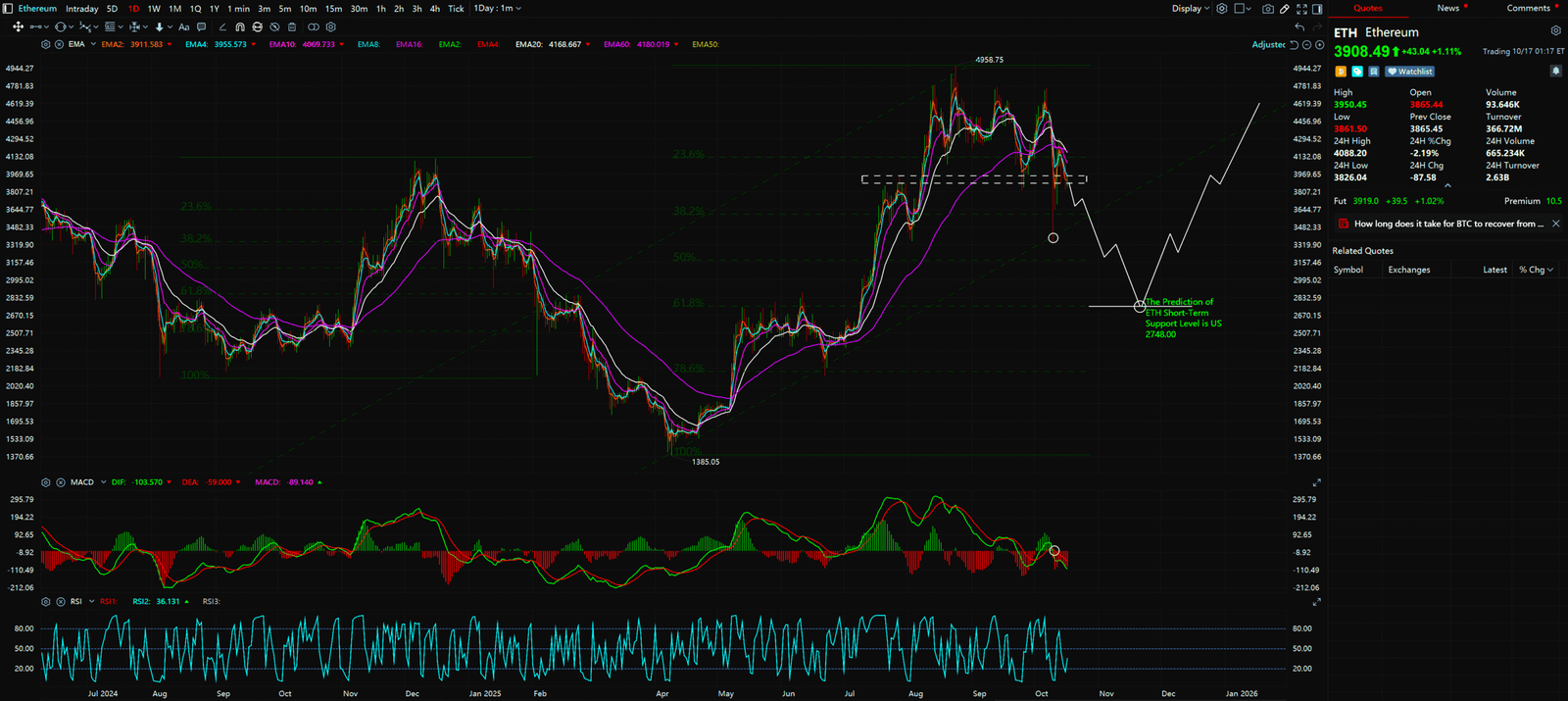Zoom in chart with plus circle
Screen dimensions: 1568x701
(x=1320, y=45)
